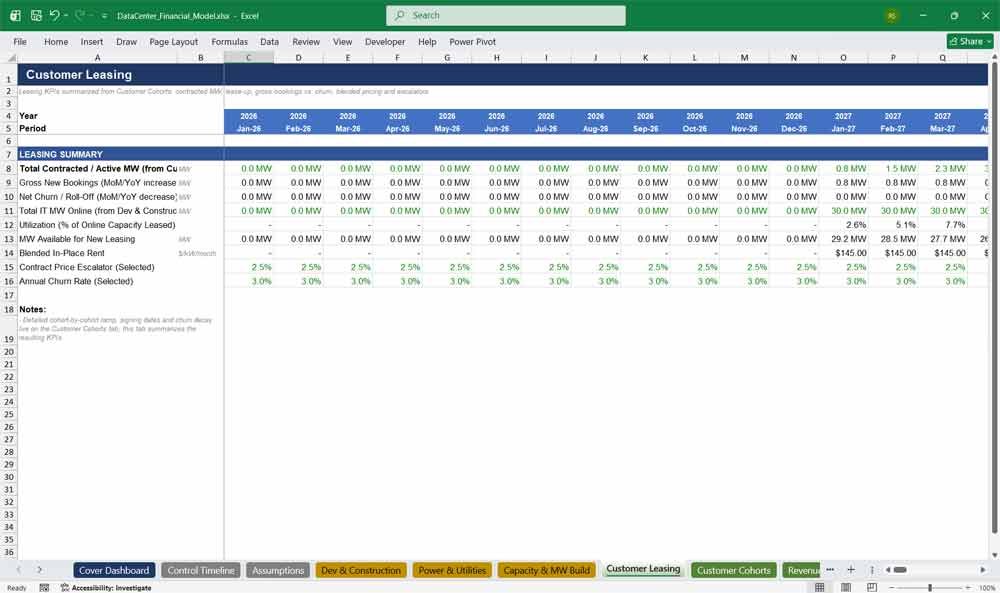Switch to Normal view icon
Image resolution: width=1000 pixels, height=593 pixels.
(x=820, y=587)
